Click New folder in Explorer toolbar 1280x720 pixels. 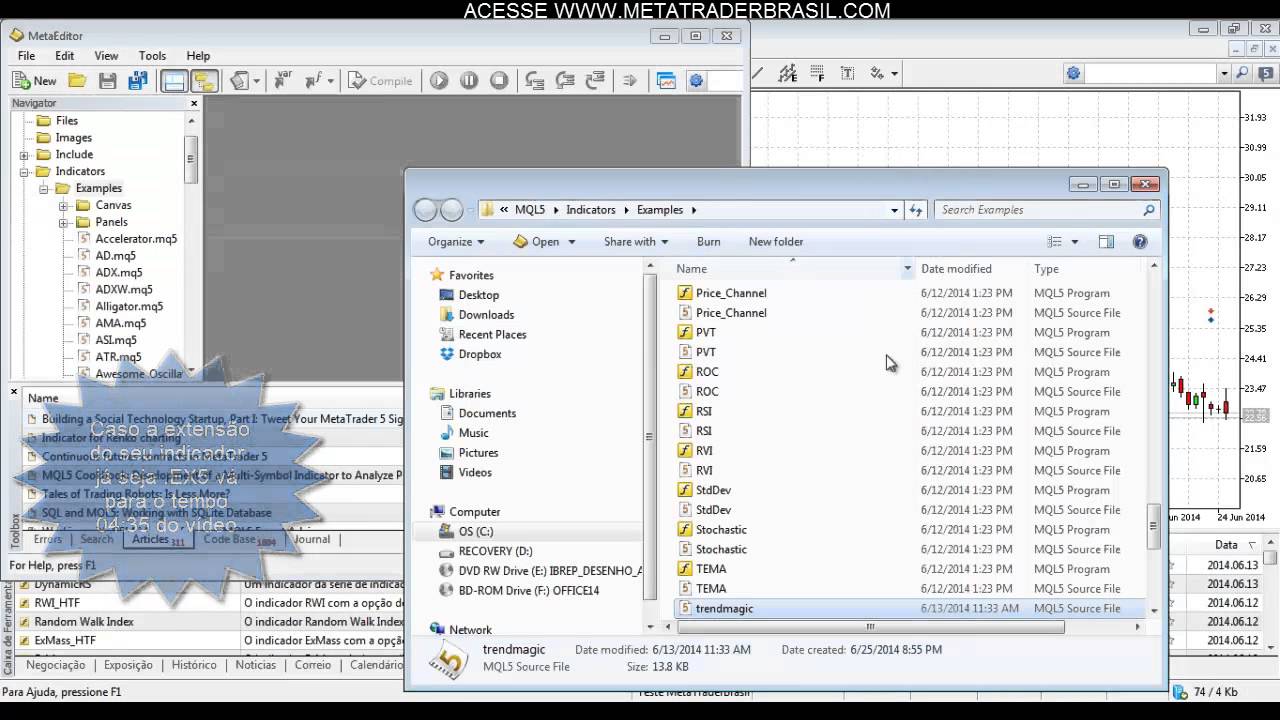click(776, 242)
